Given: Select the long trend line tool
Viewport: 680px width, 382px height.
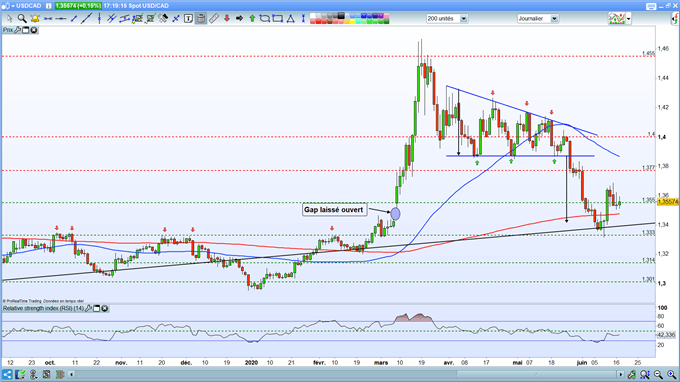Looking at the screenshot, I should 86,18.
